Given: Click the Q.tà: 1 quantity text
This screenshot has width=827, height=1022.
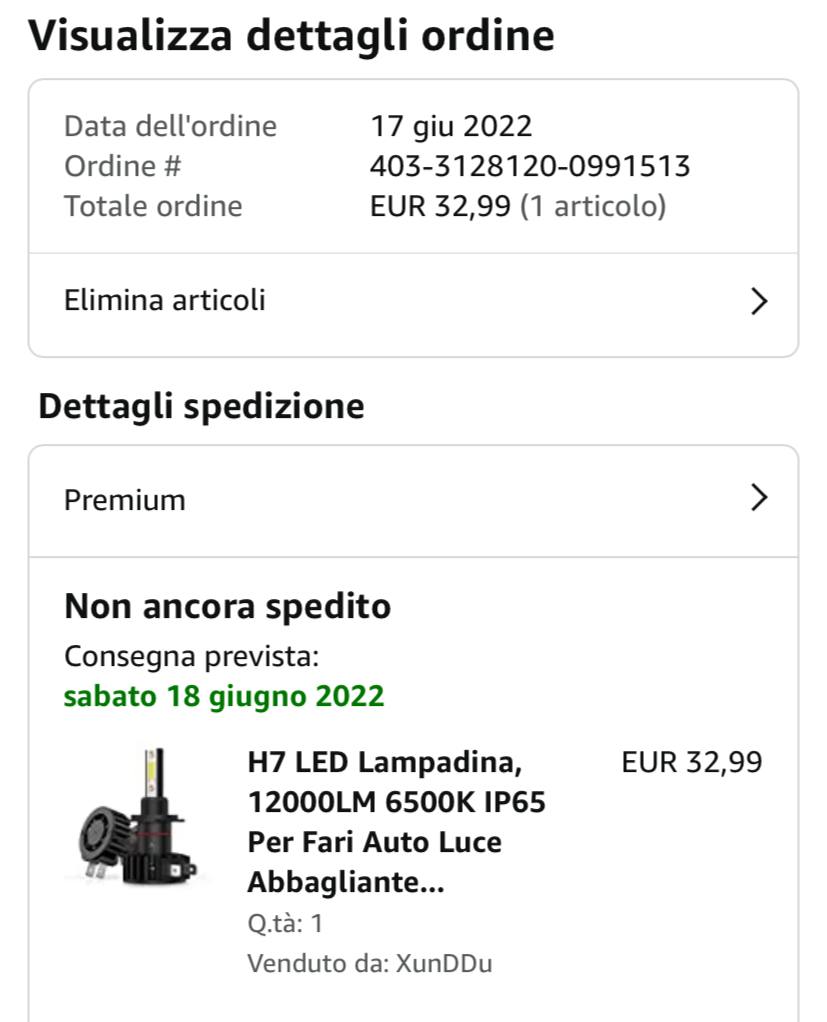Looking at the screenshot, I should 285,924.
